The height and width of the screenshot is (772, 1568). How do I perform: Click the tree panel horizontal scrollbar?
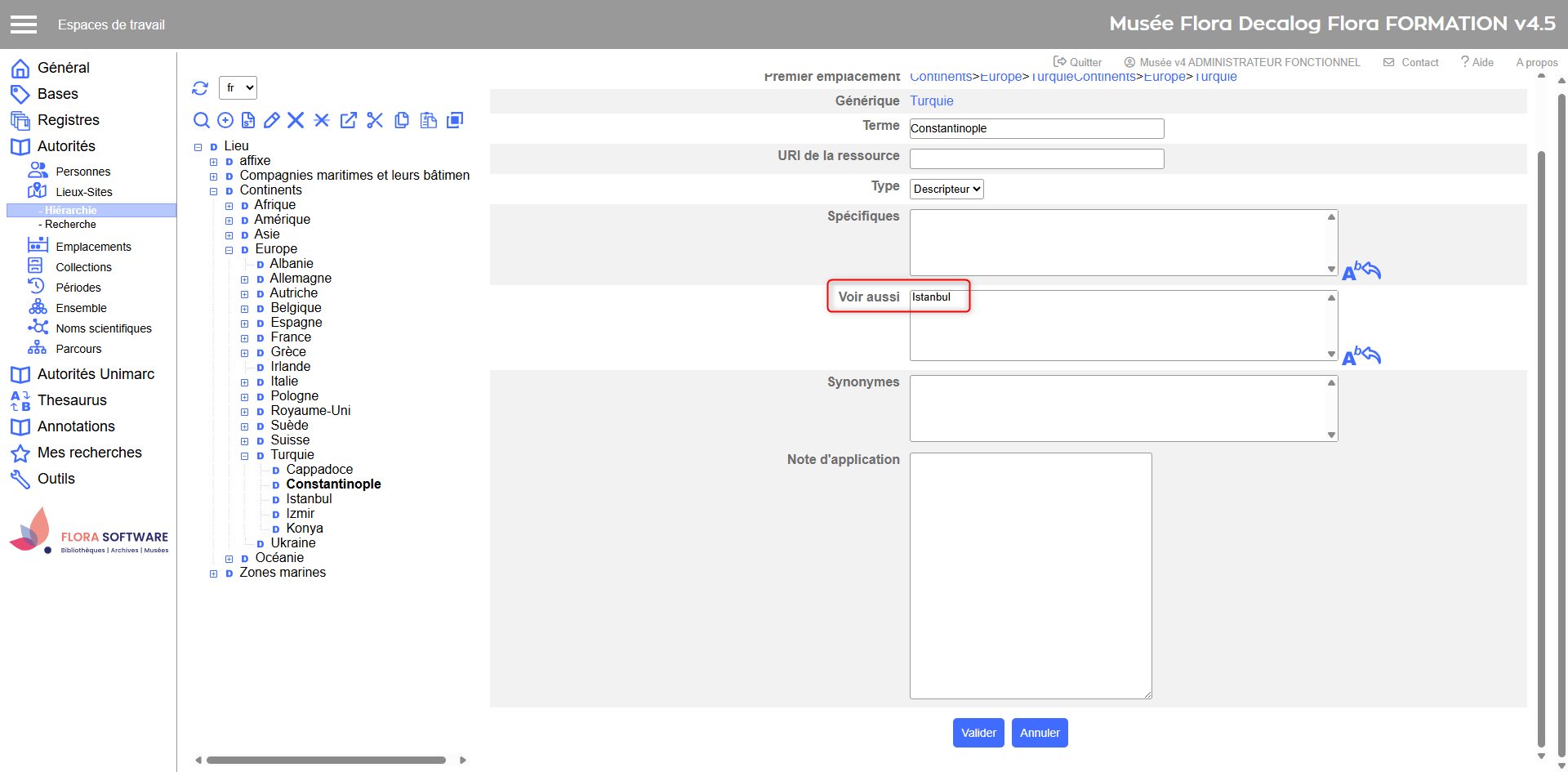tap(326, 760)
